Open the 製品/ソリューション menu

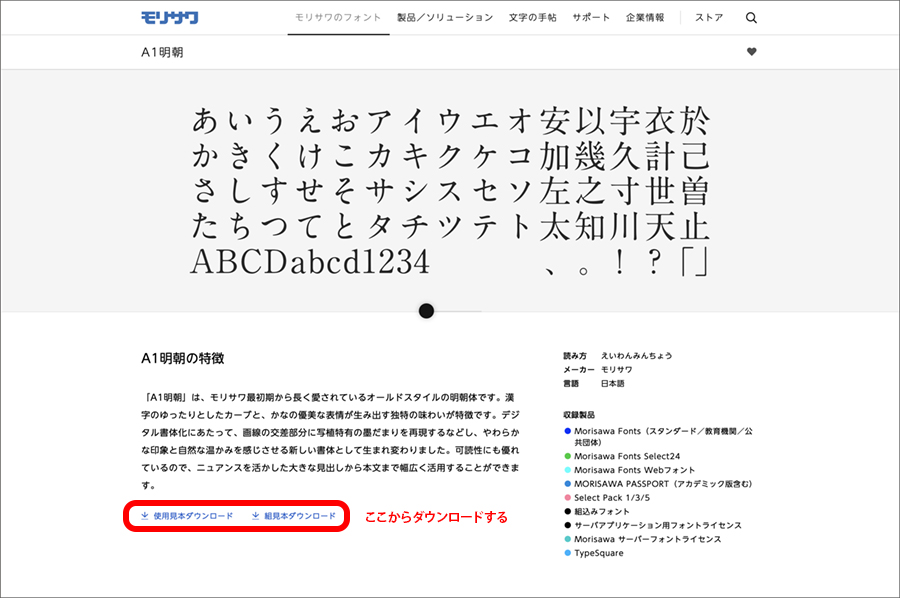[x=445, y=18]
